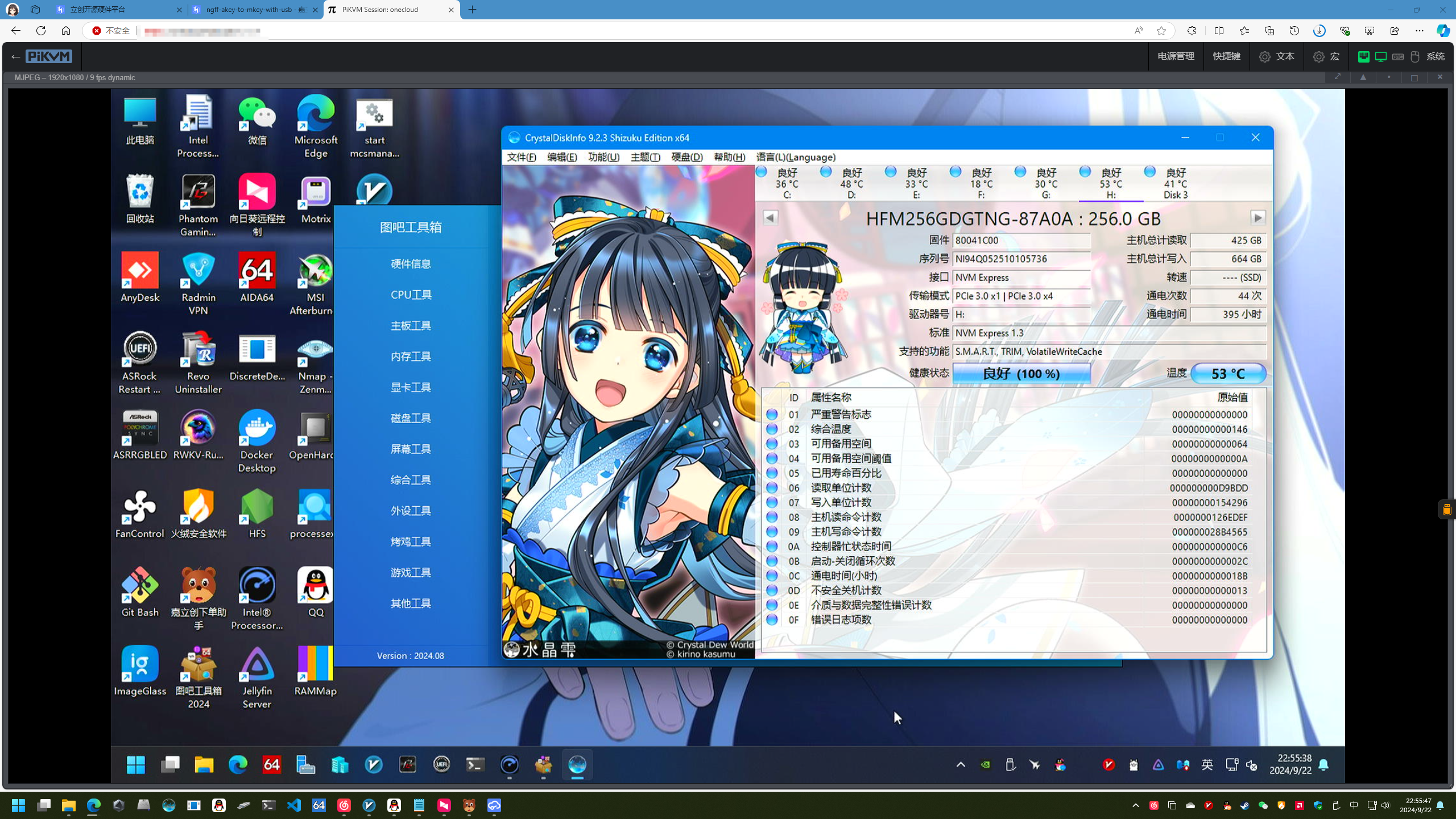Viewport: 1456px width, 819px height.
Task: Go back using the PiKVM back arrow
Action: 15,56
